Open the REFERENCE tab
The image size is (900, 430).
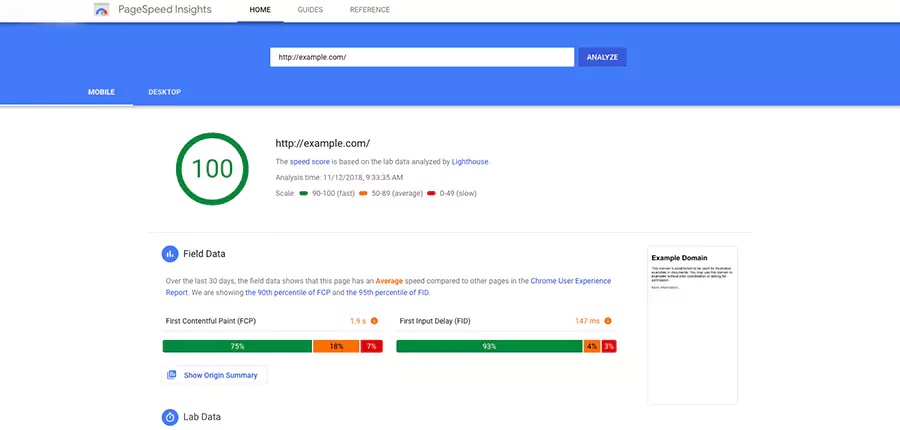tap(370, 10)
